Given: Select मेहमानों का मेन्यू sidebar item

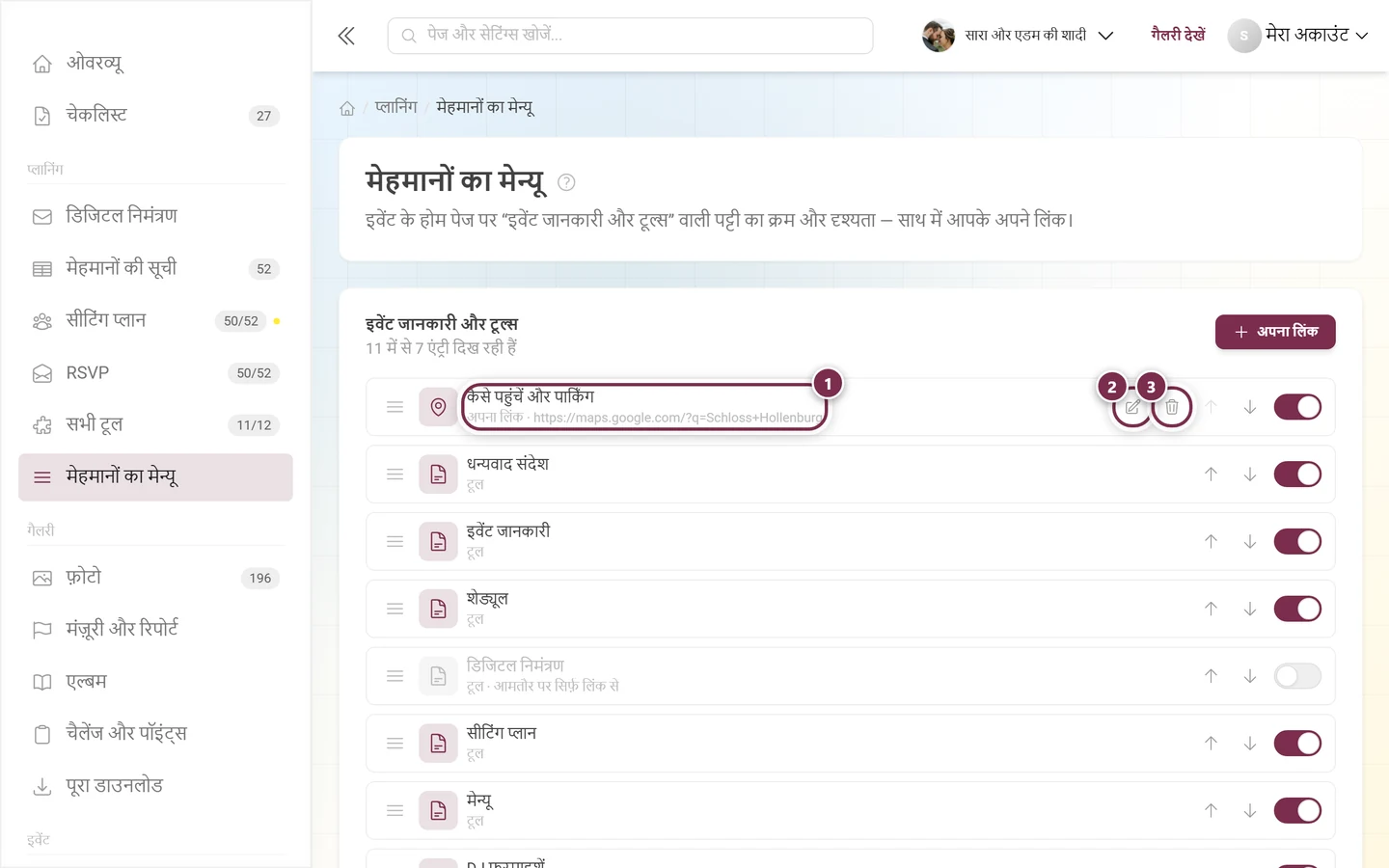Looking at the screenshot, I should tap(155, 476).
